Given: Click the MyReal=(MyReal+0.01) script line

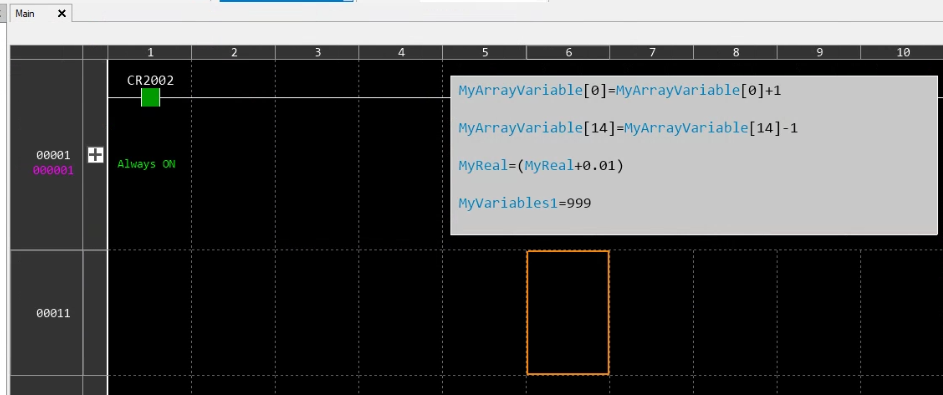Looking at the screenshot, I should (541, 165).
